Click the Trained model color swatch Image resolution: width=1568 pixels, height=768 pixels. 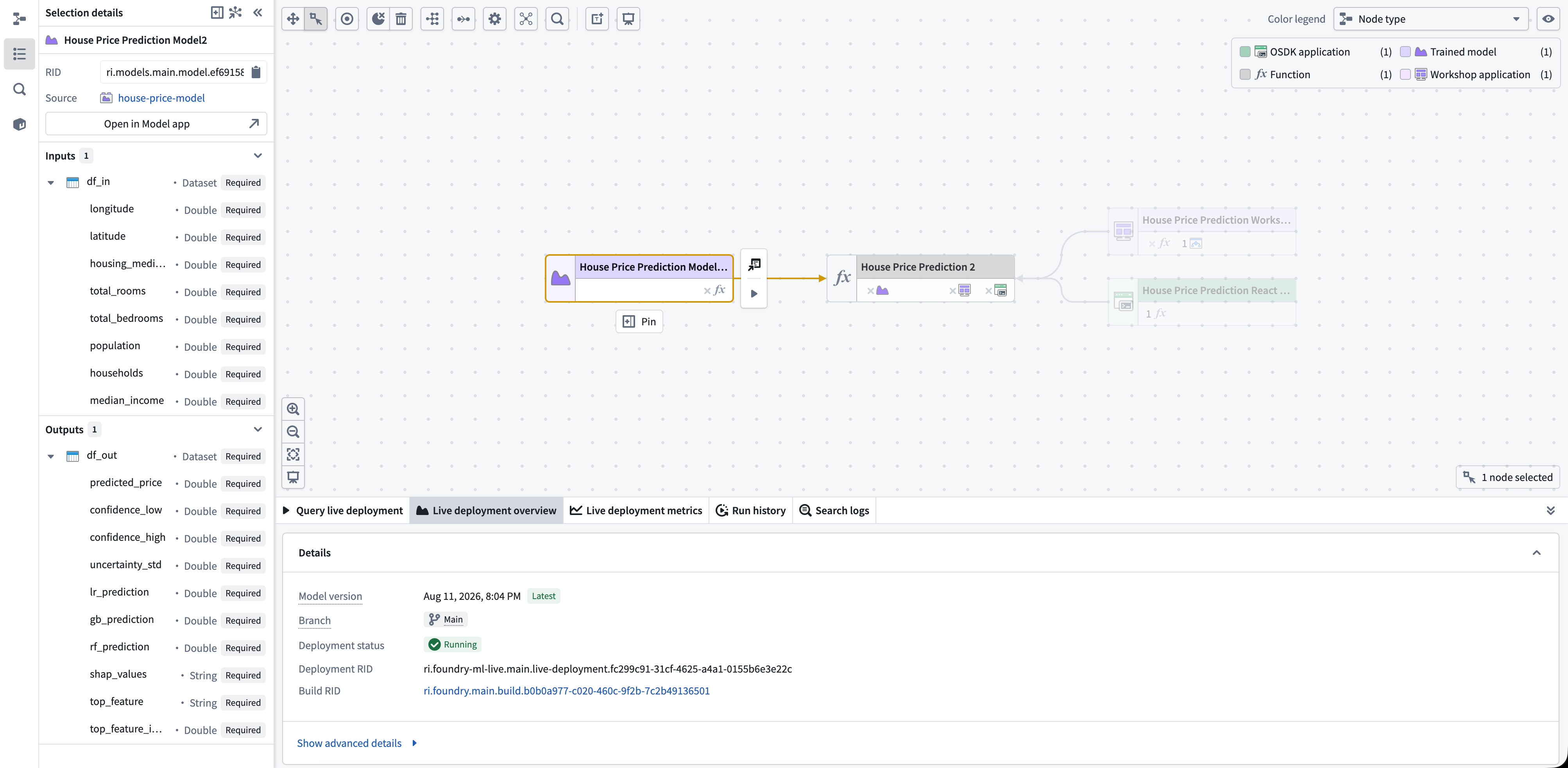pyautogui.click(x=1405, y=52)
